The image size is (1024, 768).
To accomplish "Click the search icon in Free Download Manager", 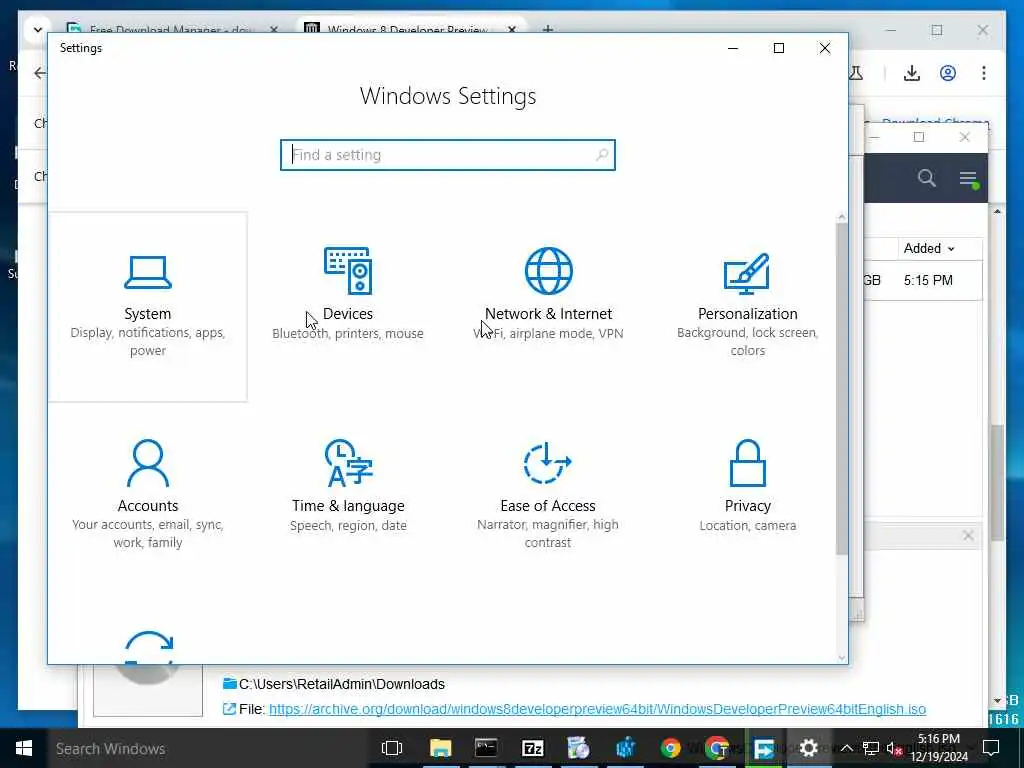I will [926, 178].
